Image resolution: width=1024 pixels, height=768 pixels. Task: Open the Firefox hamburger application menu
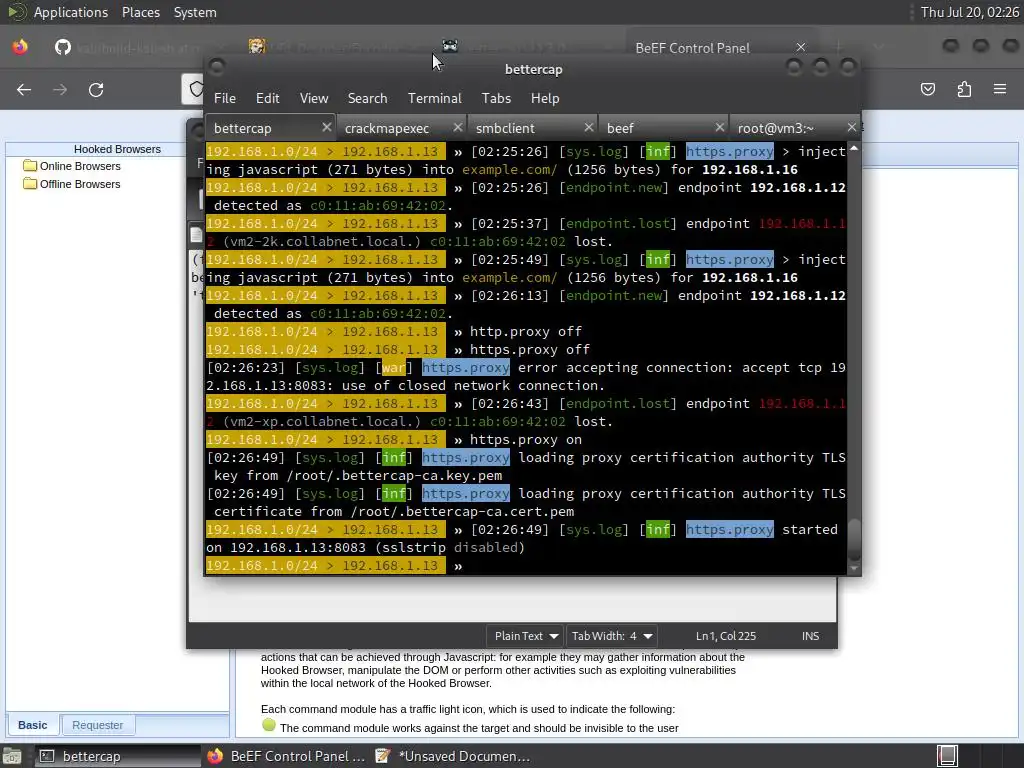pyautogui.click(x=1000, y=89)
